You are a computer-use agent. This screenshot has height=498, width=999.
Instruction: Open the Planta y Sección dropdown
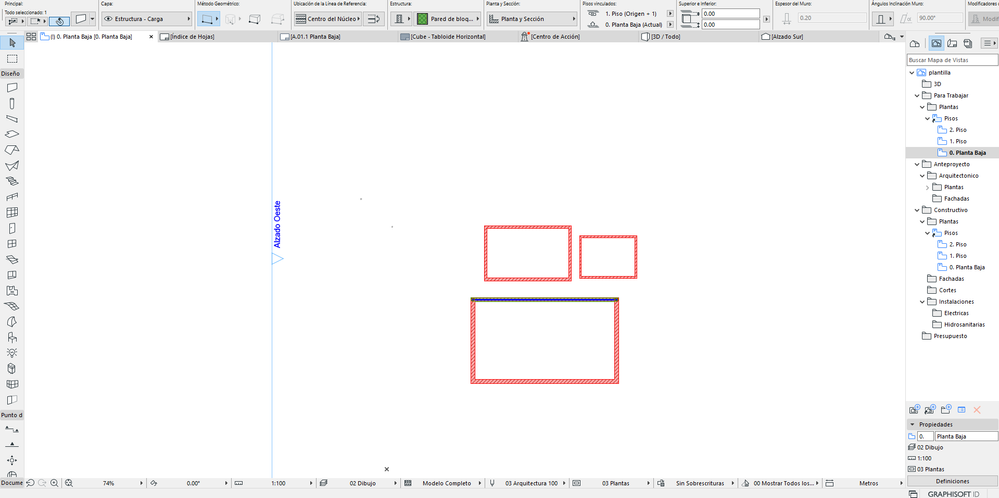pyautogui.click(x=532, y=19)
